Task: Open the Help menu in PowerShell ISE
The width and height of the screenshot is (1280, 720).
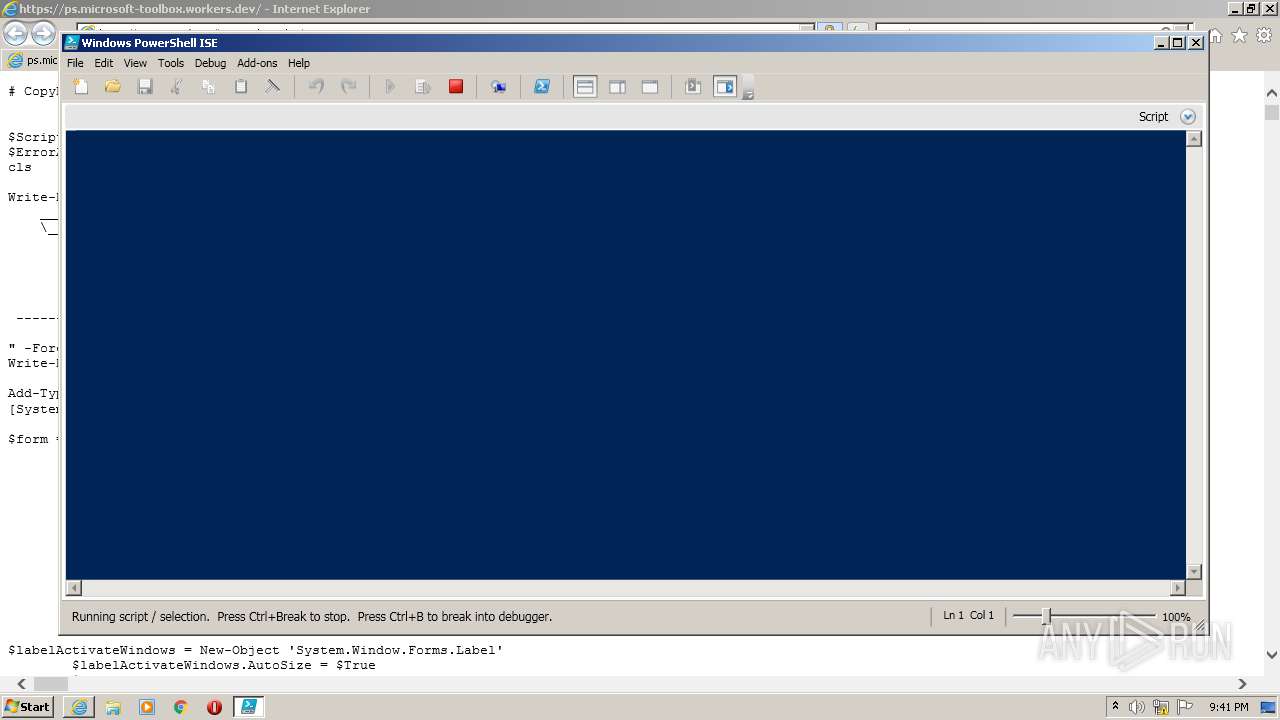Action: coord(299,63)
